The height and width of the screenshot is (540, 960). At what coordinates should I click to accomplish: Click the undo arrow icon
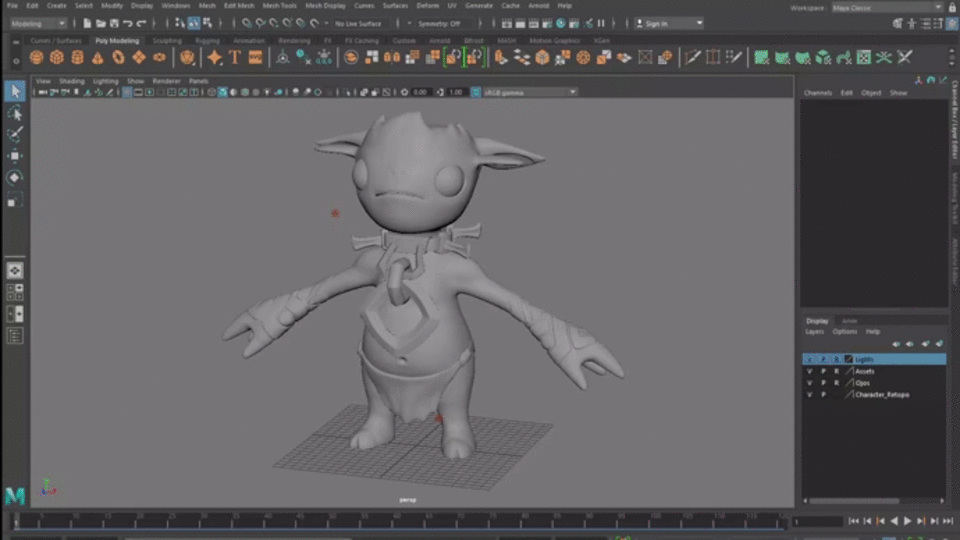pyautogui.click(x=127, y=23)
